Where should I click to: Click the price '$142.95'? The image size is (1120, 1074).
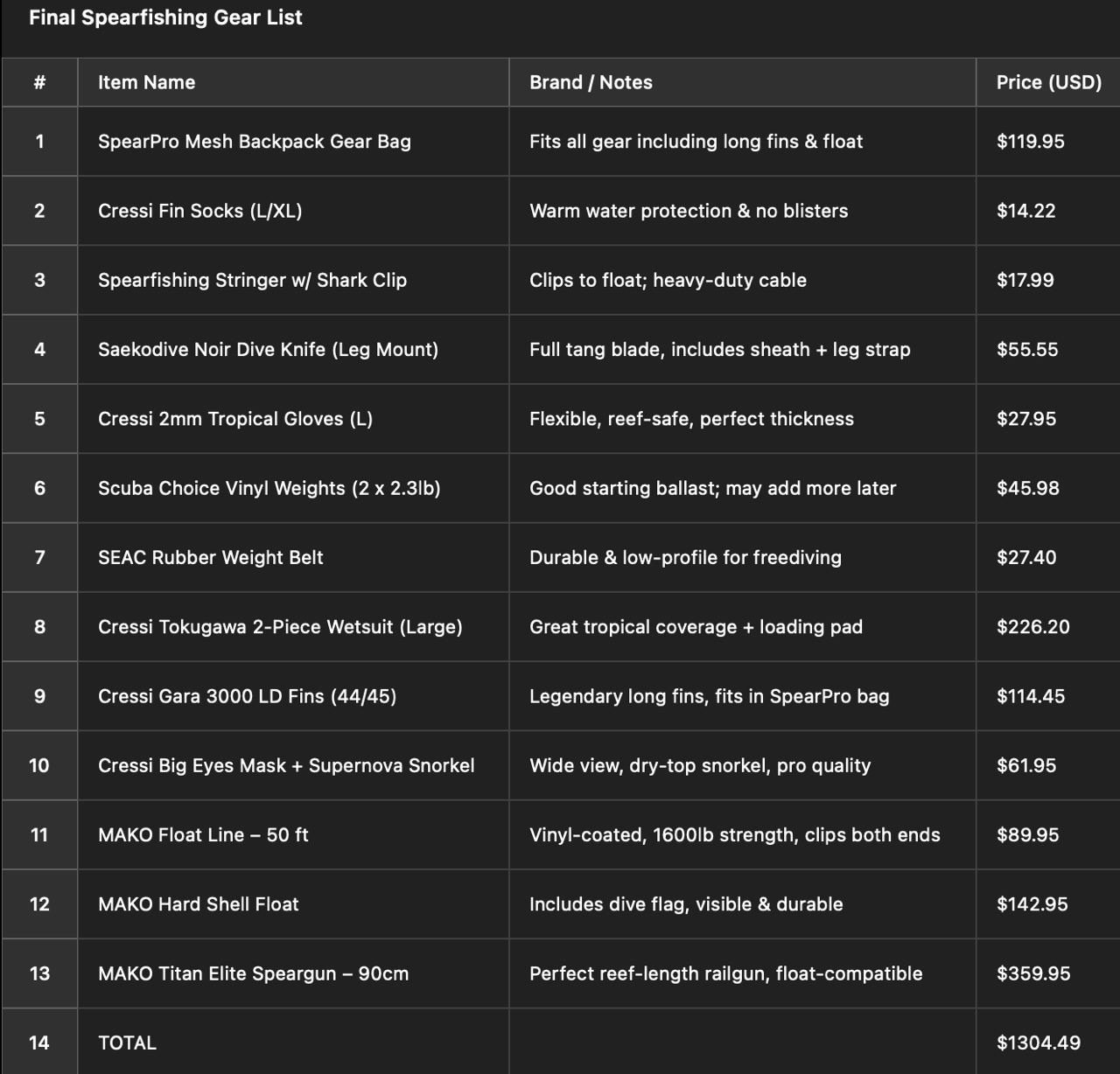(x=1032, y=904)
